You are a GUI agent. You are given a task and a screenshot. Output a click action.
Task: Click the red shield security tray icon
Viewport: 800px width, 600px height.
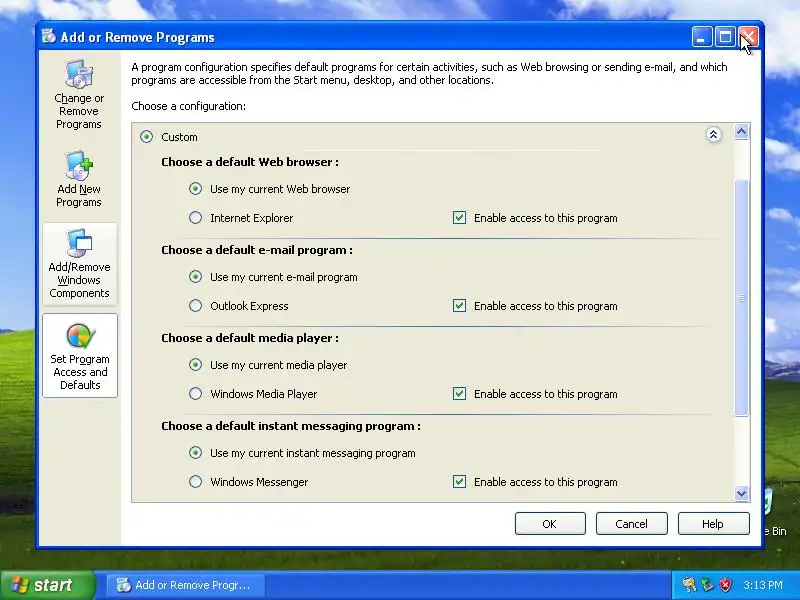pos(726,585)
